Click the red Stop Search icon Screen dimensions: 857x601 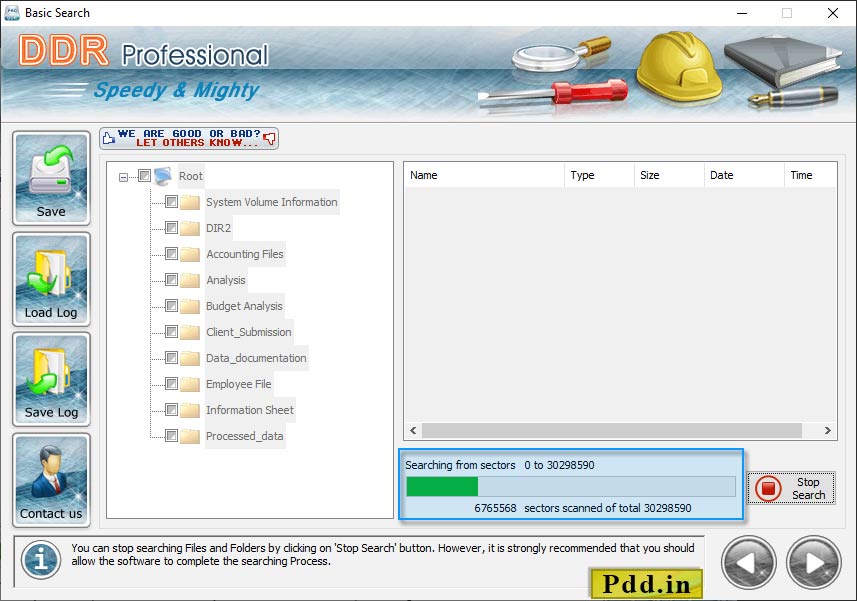point(768,488)
